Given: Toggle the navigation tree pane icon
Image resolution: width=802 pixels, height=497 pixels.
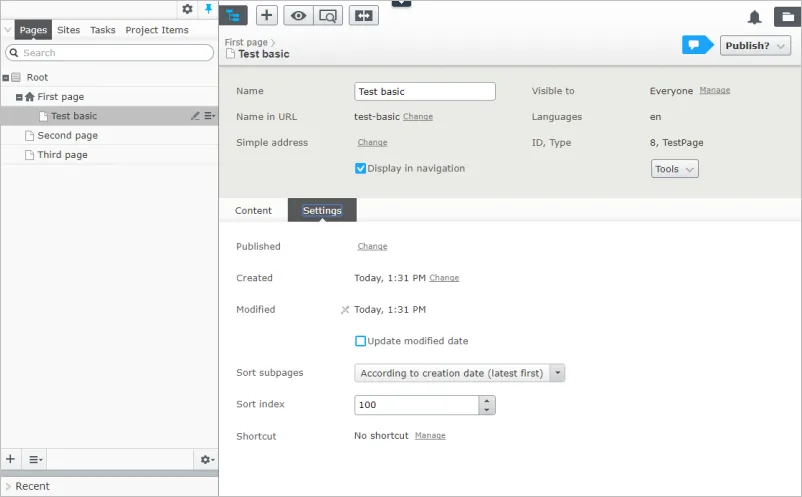Looking at the screenshot, I should pyautogui.click(x=233, y=15).
